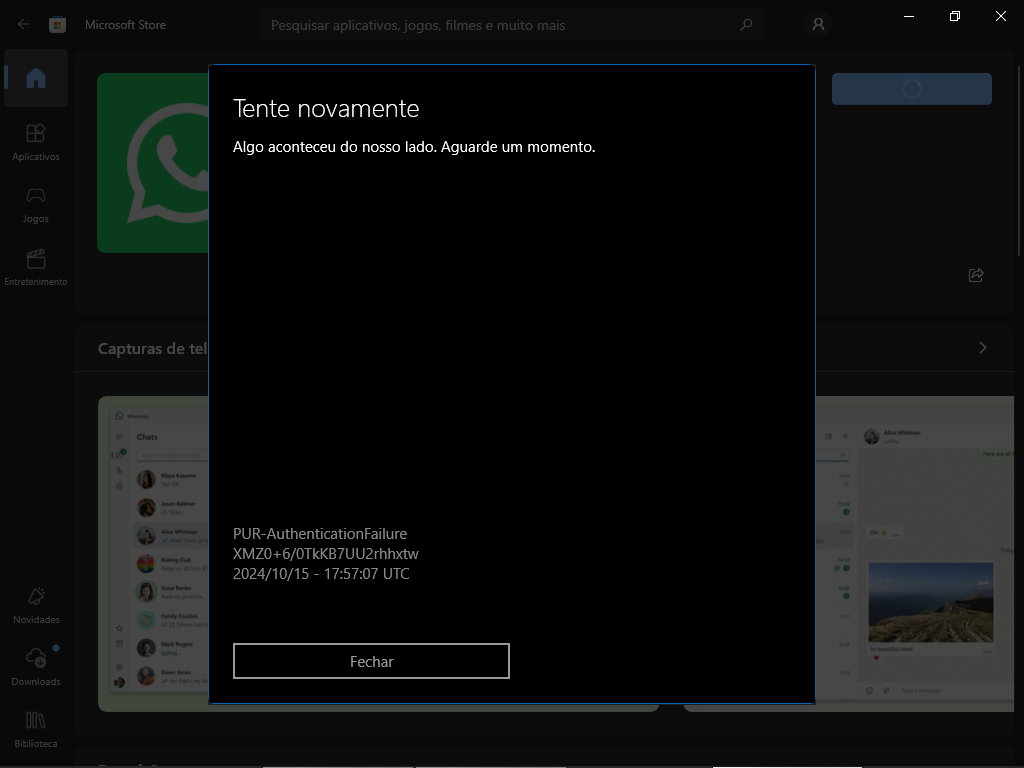Minimize the Microsoft Store window
The height and width of the screenshot is (768, 1024).
point(908,16)
